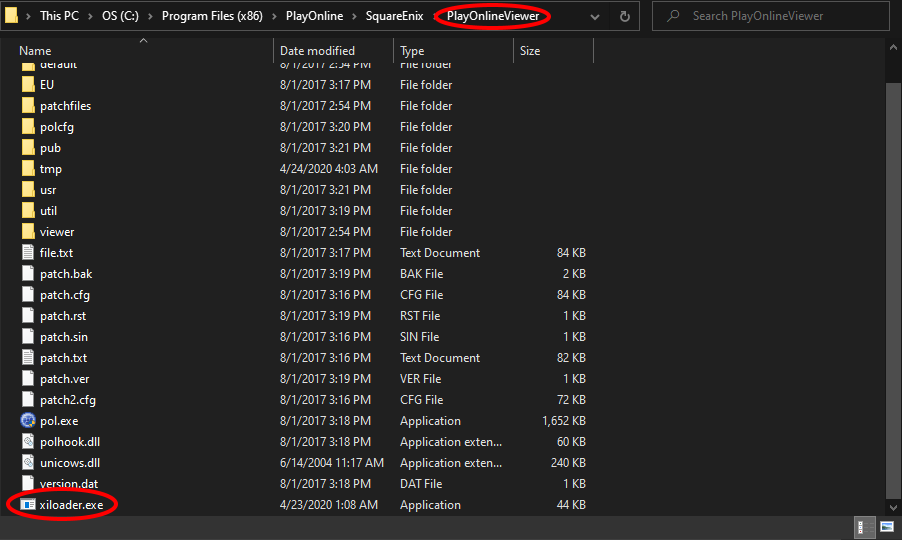Click the viewer folder icon
902x540 pixels.
[28, 232]
